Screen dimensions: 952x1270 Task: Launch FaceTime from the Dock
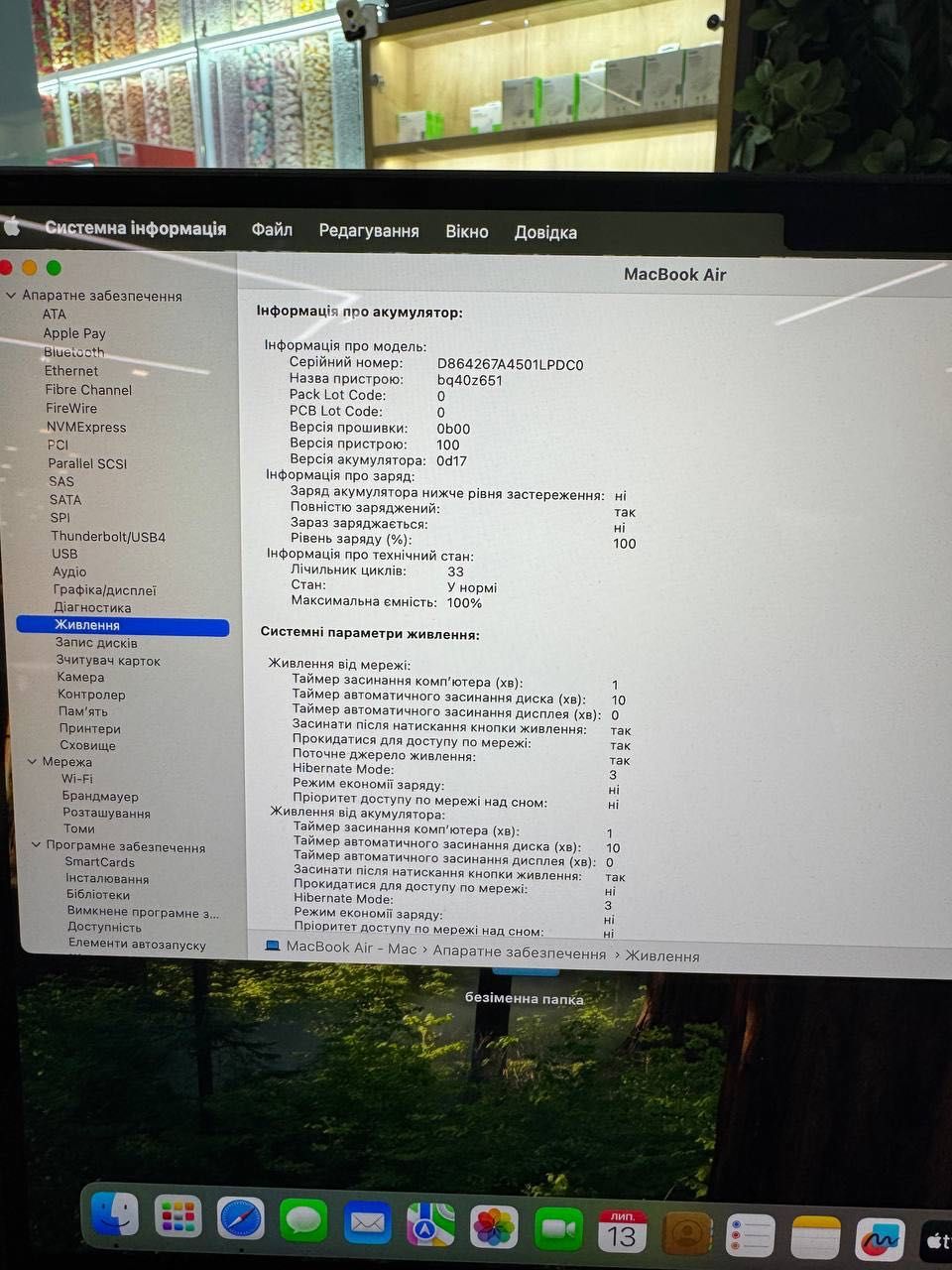click(558, 1229)
